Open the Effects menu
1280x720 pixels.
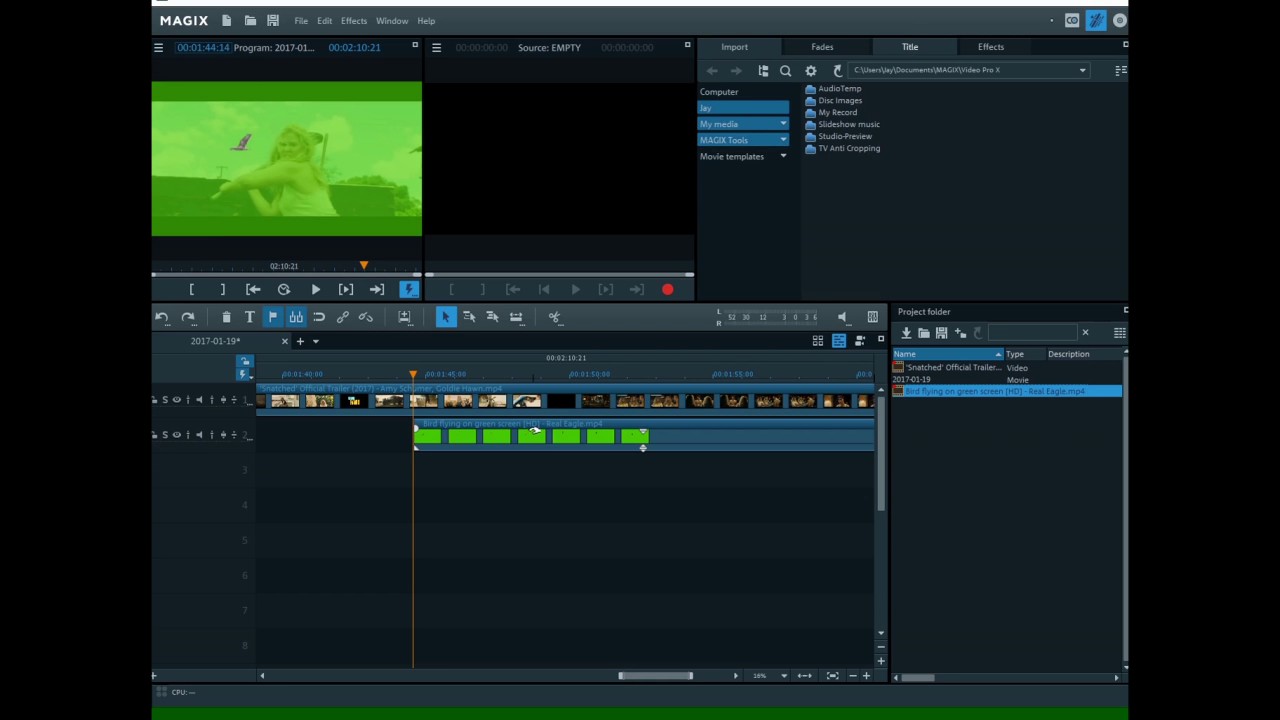point(354,21)
